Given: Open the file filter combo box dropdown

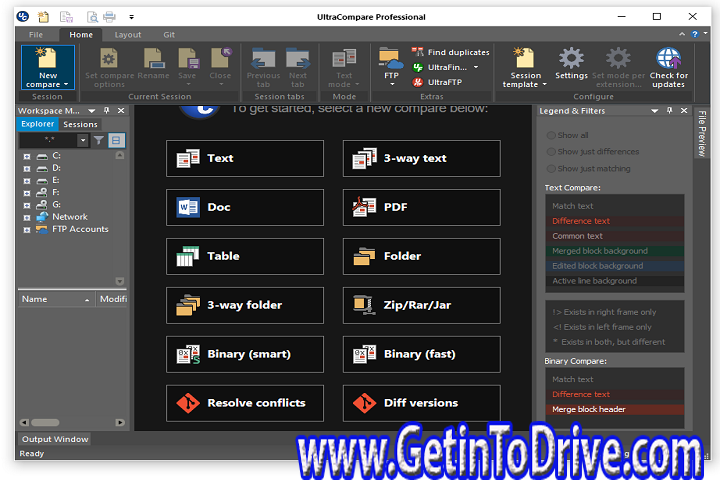Looking at the screenshot, I should coord(83,140).
